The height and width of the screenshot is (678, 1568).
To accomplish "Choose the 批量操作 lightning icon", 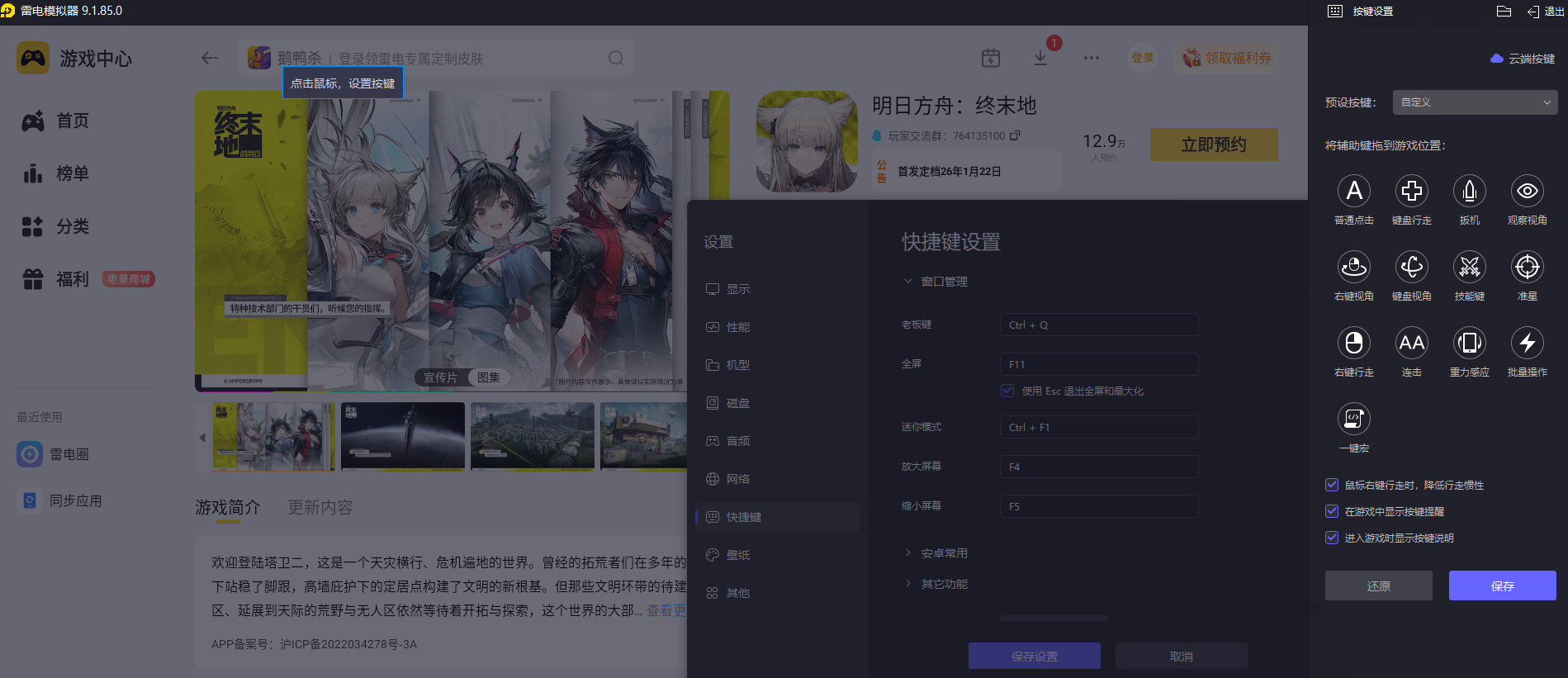I will [1528, 343].
